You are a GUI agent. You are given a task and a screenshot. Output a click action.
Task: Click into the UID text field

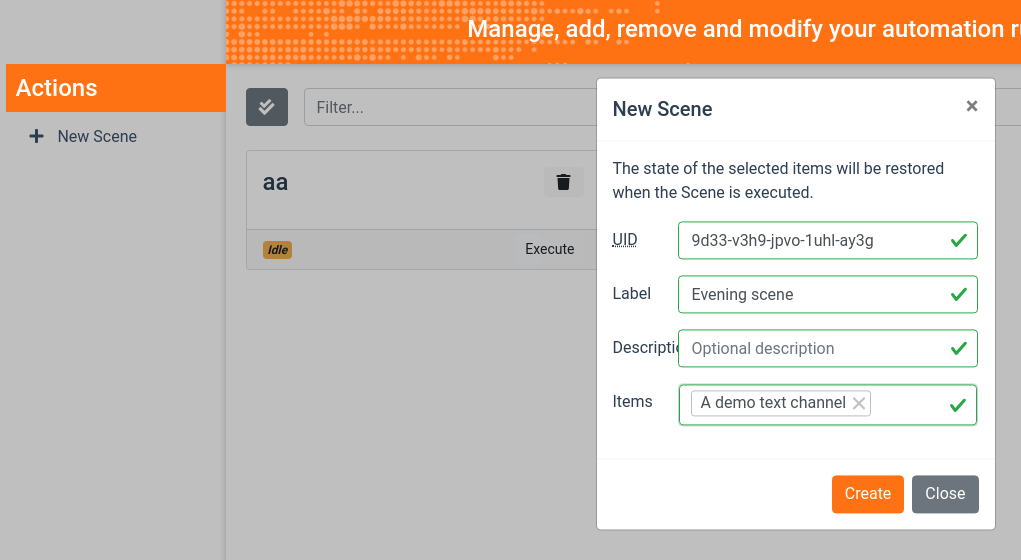810,240
